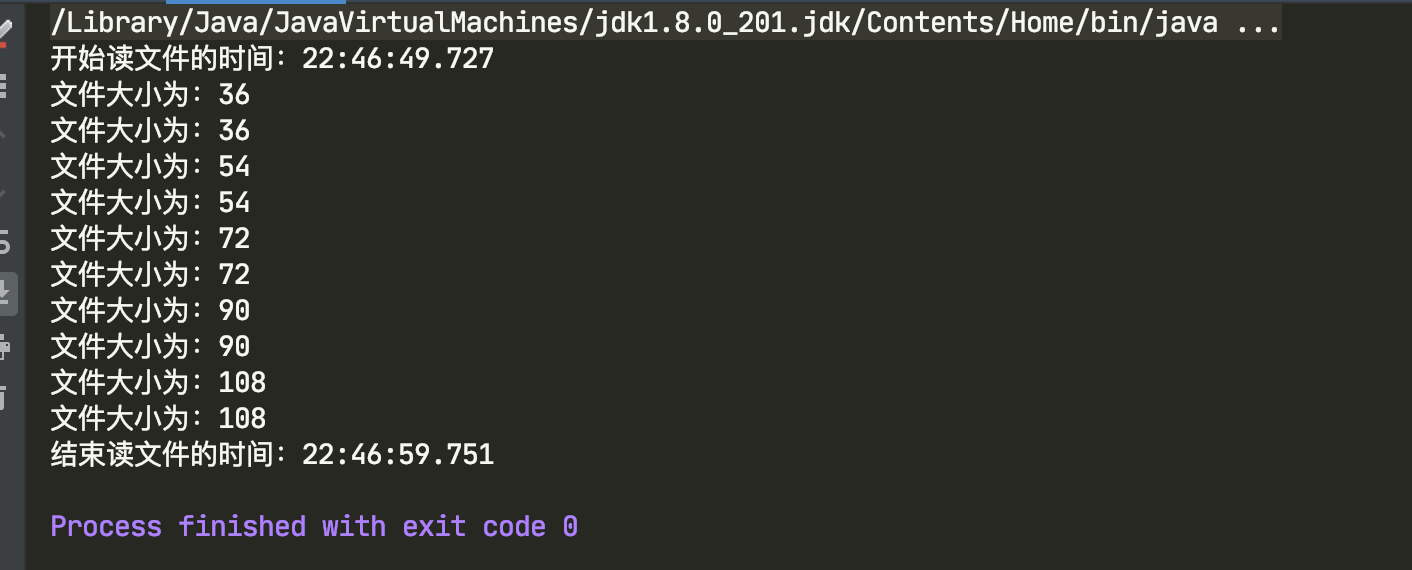This screenshot has width=1412, height=570.
Task: Click the blank line above Process finished
Action: [718, 491]
